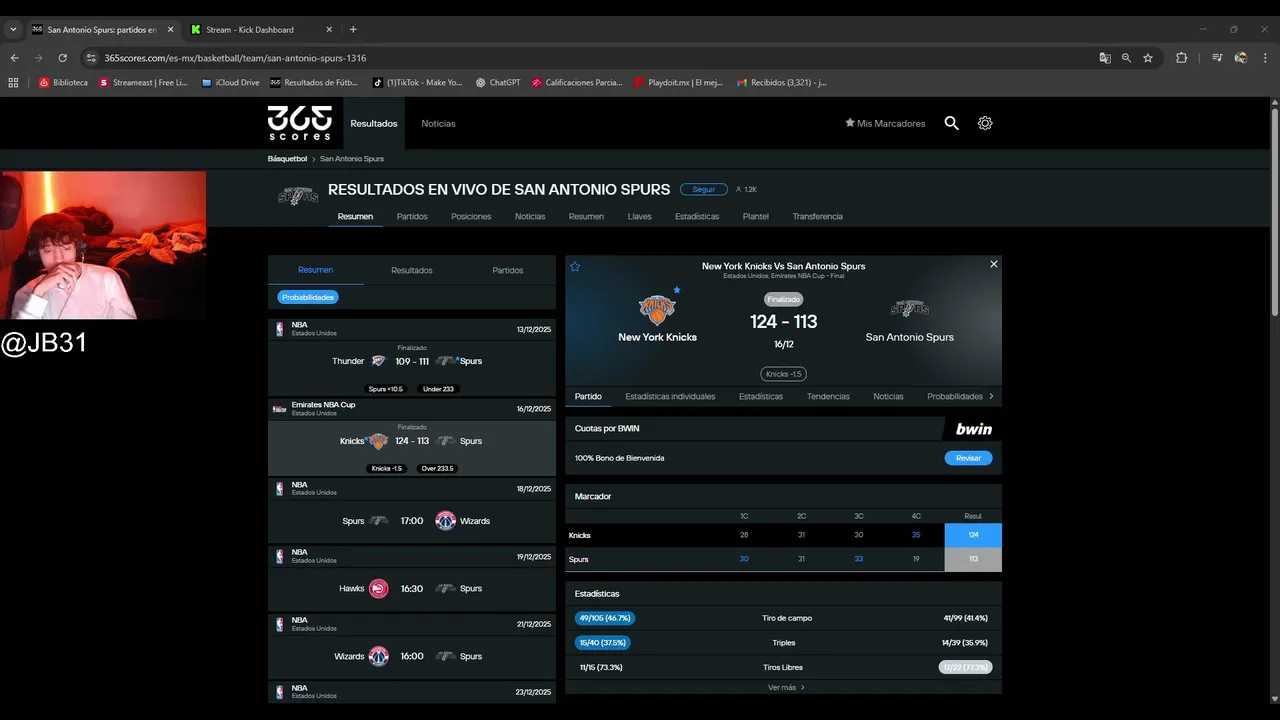Click the zoom magnifier icon in address bar
The image size is (1280, 720).
click(1126, 58)
